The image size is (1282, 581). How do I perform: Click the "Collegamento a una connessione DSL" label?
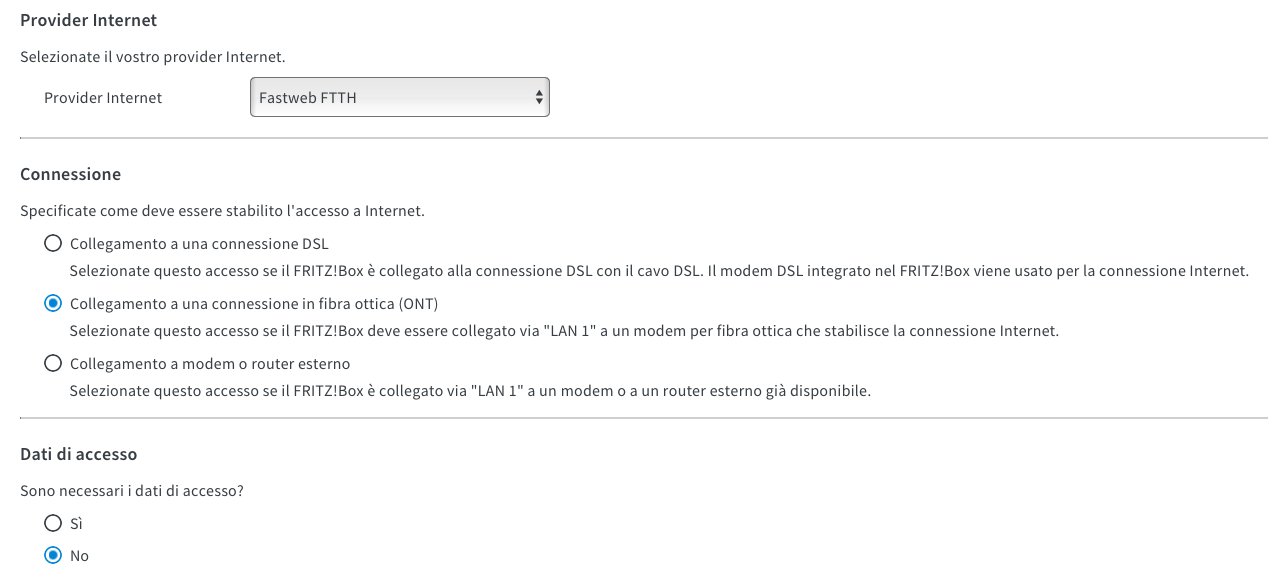[x=199, y=244]
